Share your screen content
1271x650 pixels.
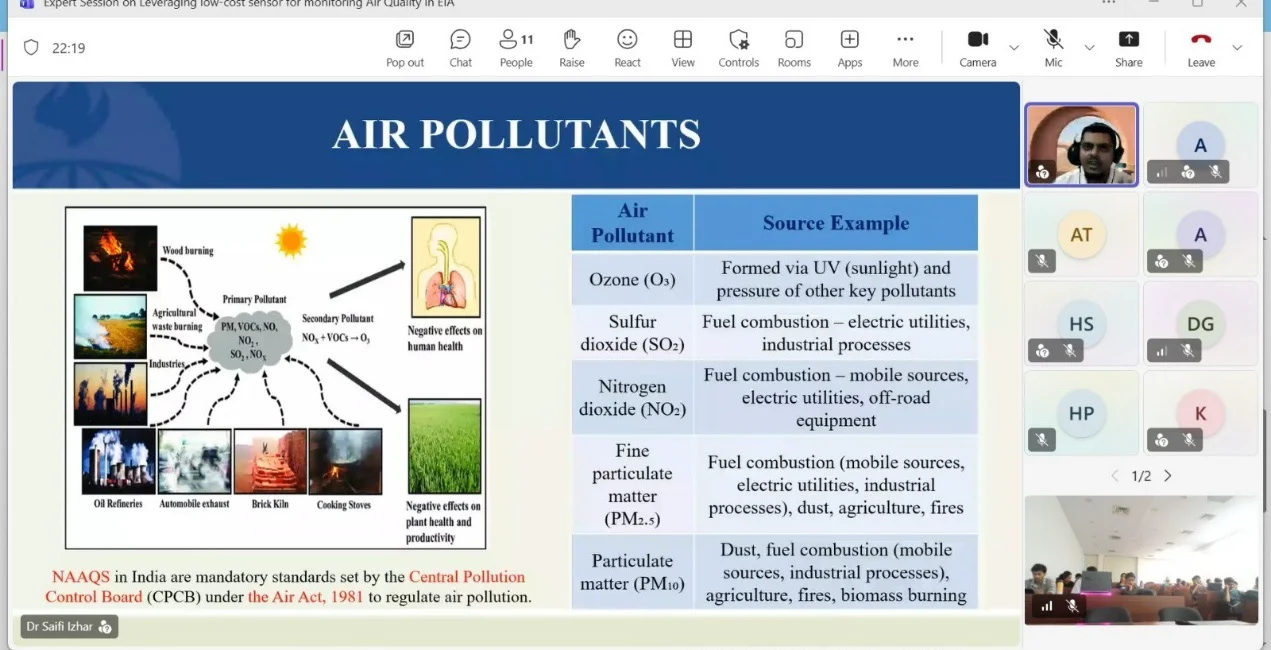pyautogui.click(x=1129, y=48)
